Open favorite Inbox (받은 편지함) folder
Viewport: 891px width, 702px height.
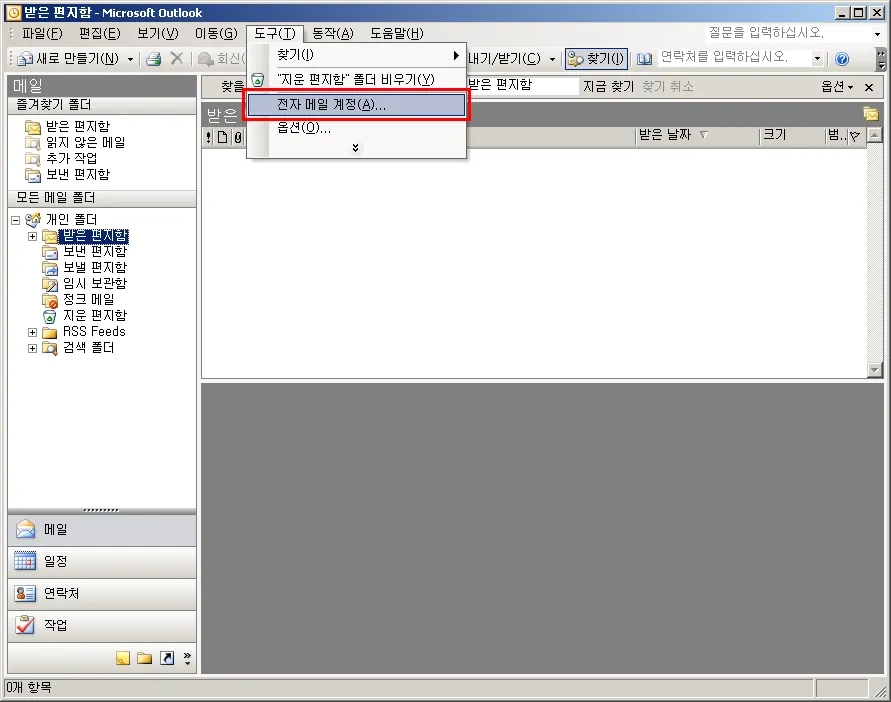68,126
